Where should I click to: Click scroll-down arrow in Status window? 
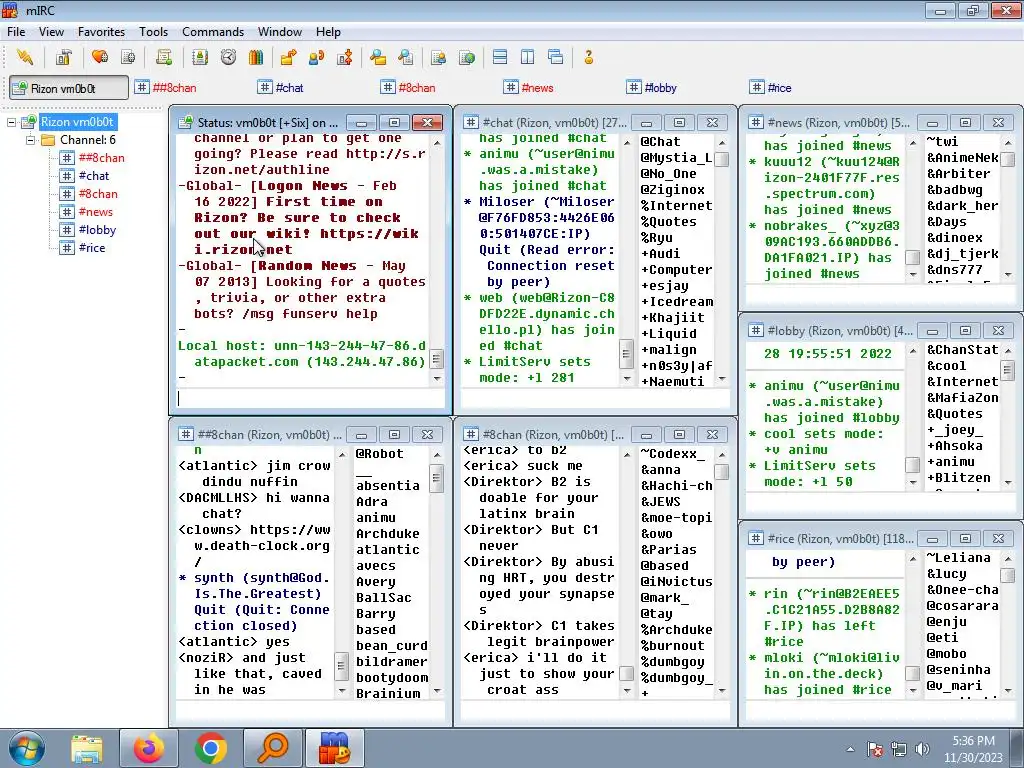tap(437, 378)
